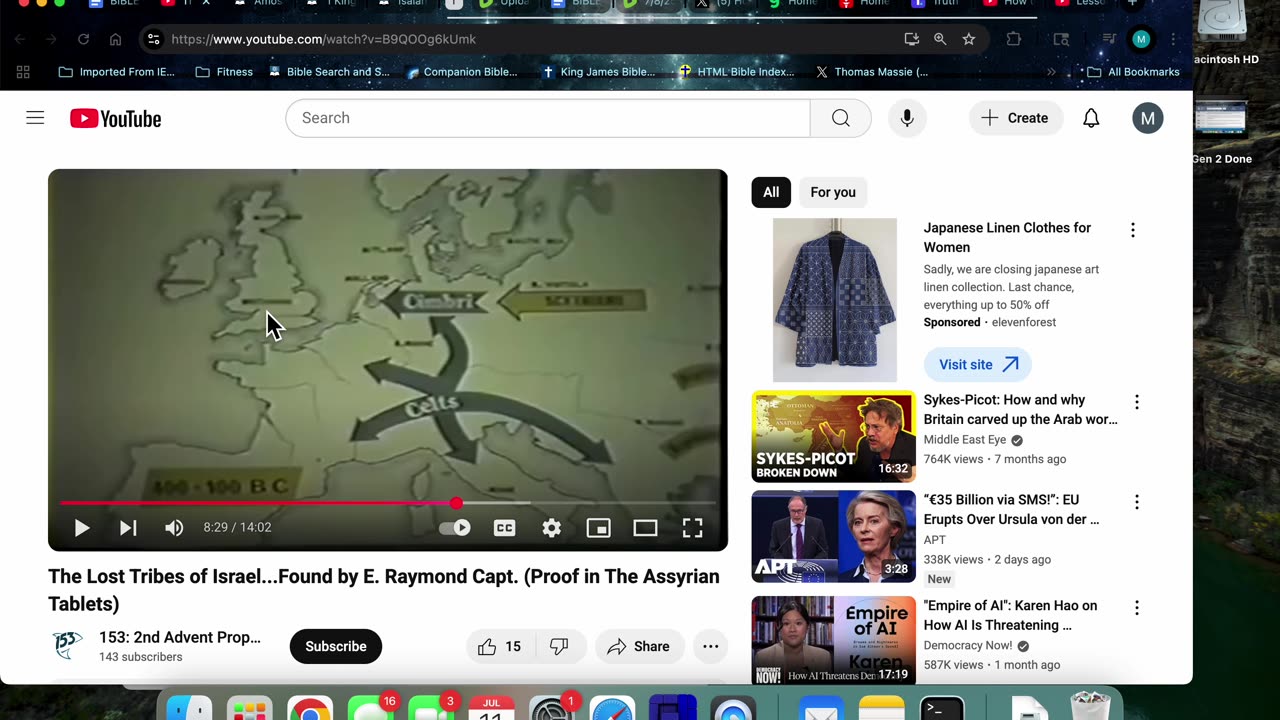Skip to the next video

128,528
